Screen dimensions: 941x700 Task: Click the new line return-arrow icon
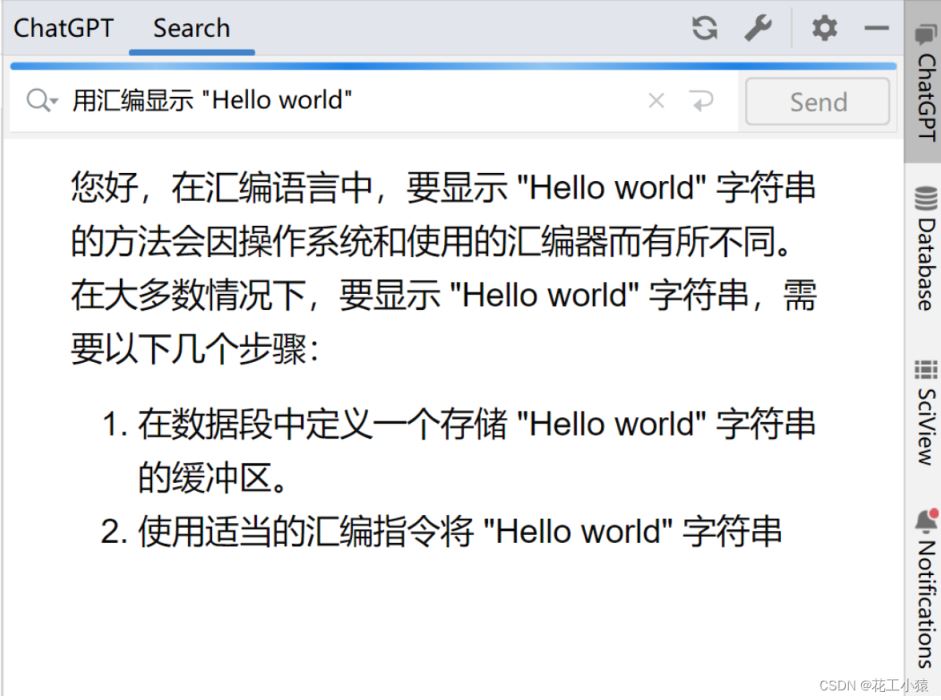coord(701,101)
